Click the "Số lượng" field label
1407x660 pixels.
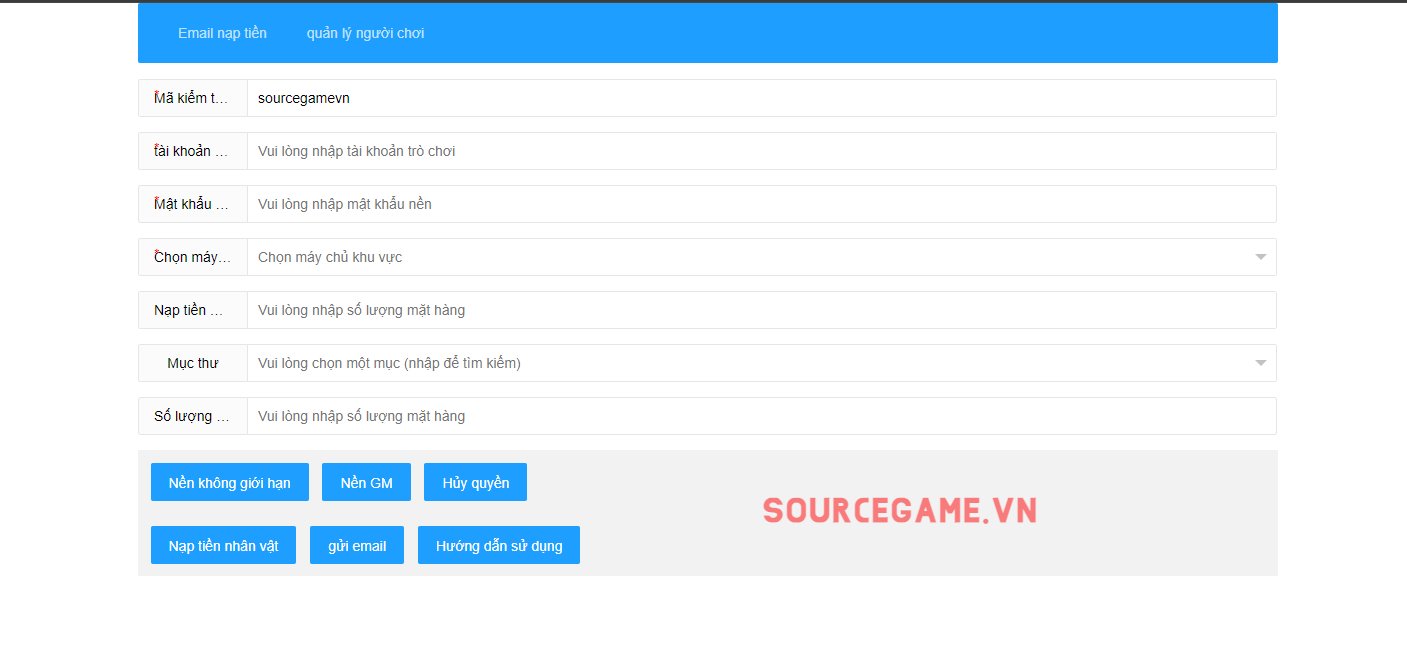click(x=193, y=416)
